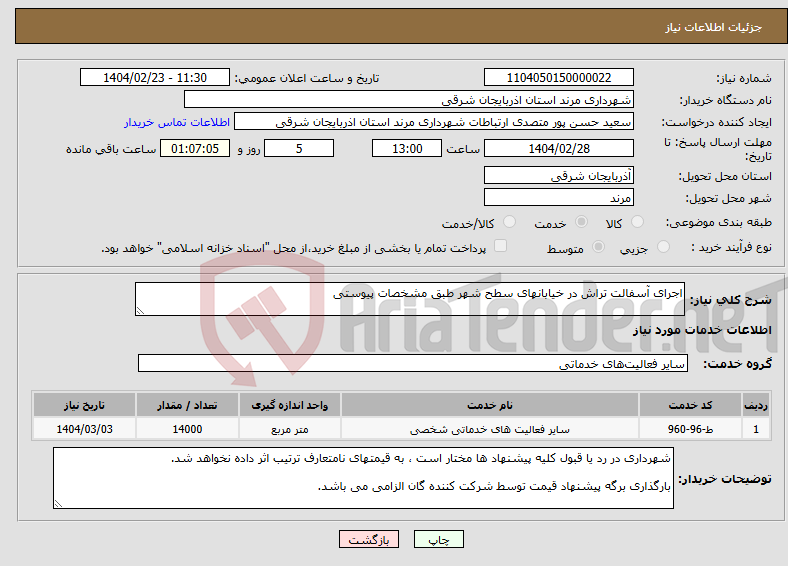Click the buyer organization name field
This screenshot has height=566, width=788.
[x=409, y=100]
